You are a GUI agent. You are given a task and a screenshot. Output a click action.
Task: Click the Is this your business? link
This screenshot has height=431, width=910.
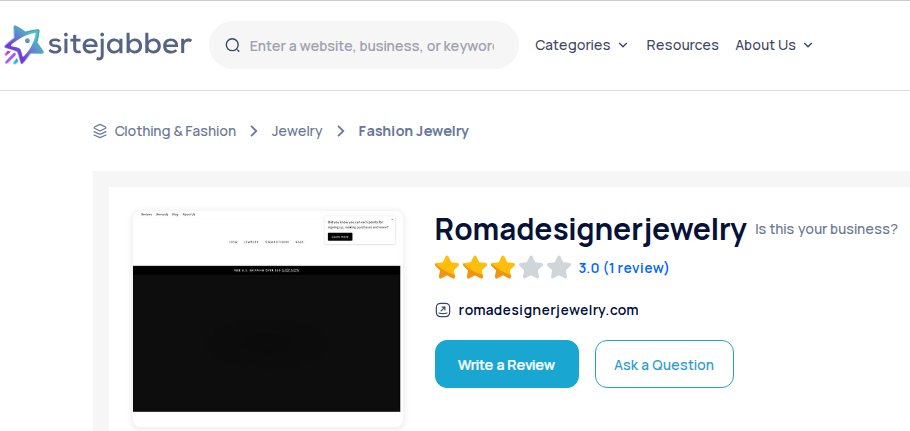tap(826, 230)
